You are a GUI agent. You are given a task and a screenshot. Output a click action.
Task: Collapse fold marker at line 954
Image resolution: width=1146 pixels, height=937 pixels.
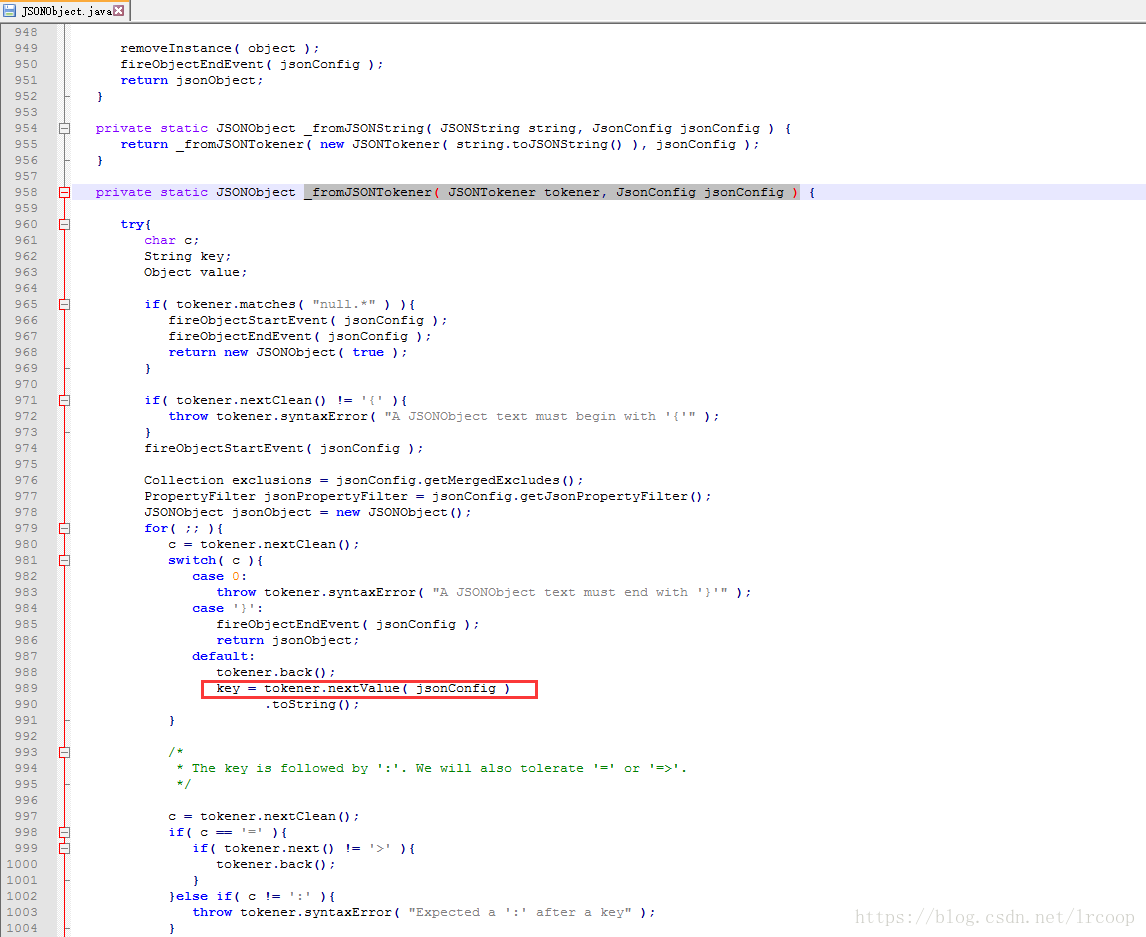click(x=64, y=129)
